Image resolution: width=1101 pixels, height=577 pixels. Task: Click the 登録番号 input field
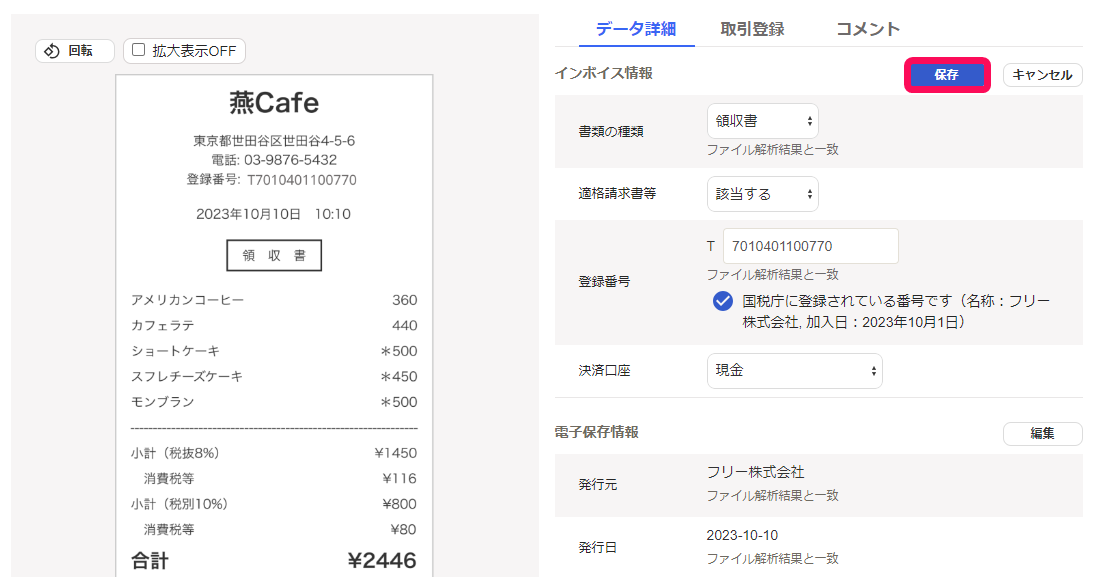tap(810, 246)
